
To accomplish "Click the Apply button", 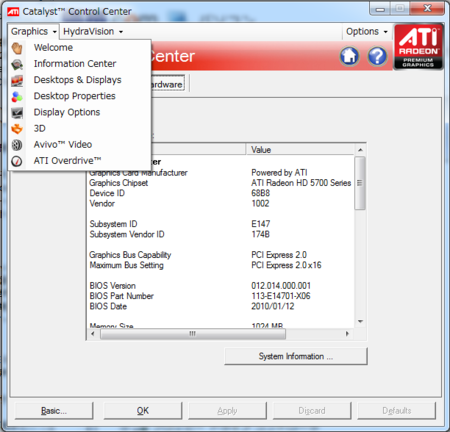I will coord(227,411).
